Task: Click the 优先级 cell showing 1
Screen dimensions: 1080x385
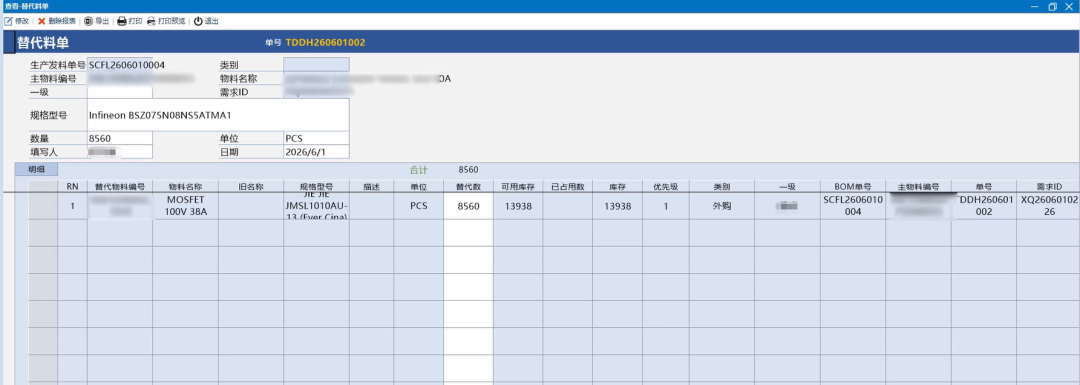Action: tap(665, 206)
